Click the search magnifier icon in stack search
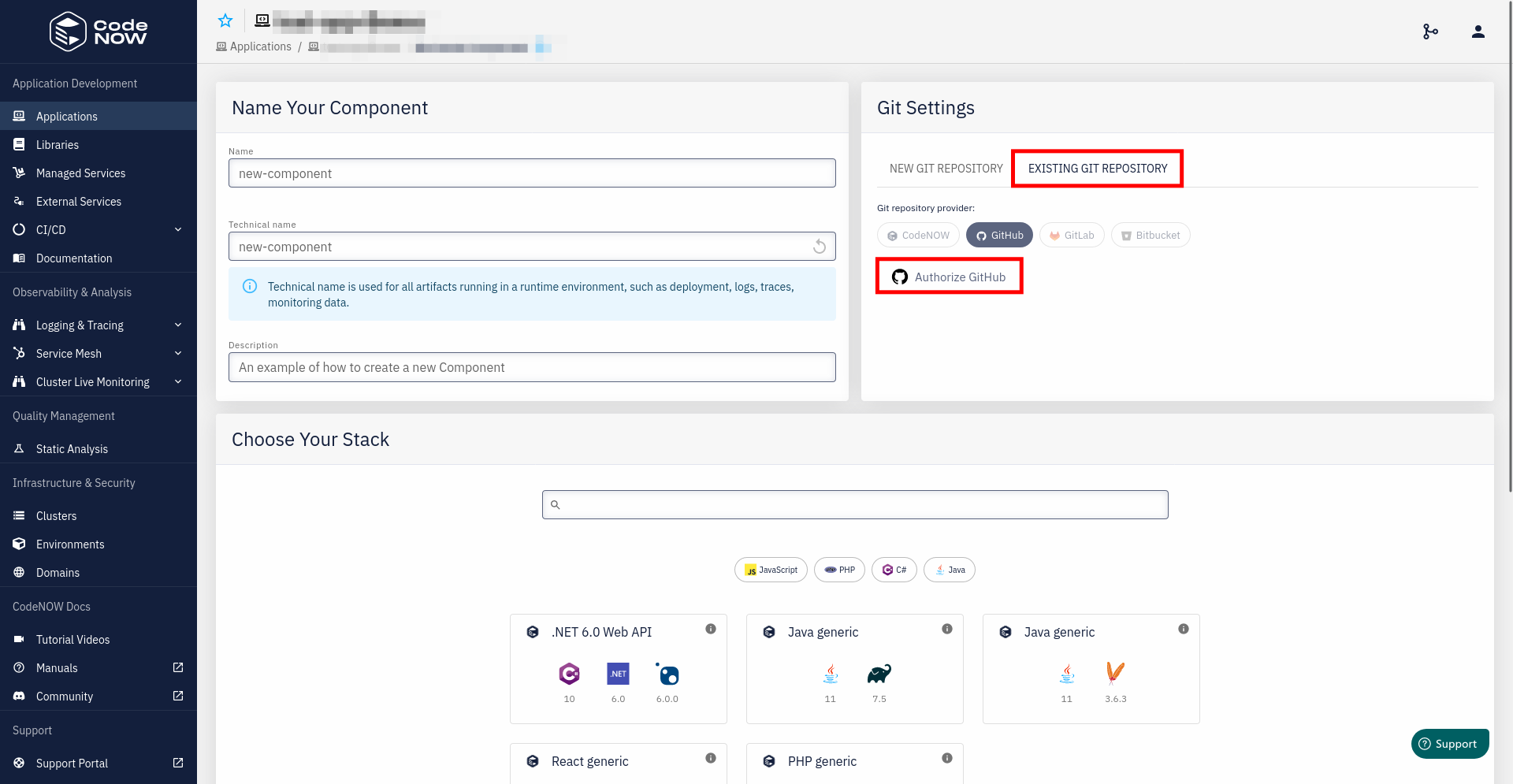The image size is (1513, 784). (556, 505)
